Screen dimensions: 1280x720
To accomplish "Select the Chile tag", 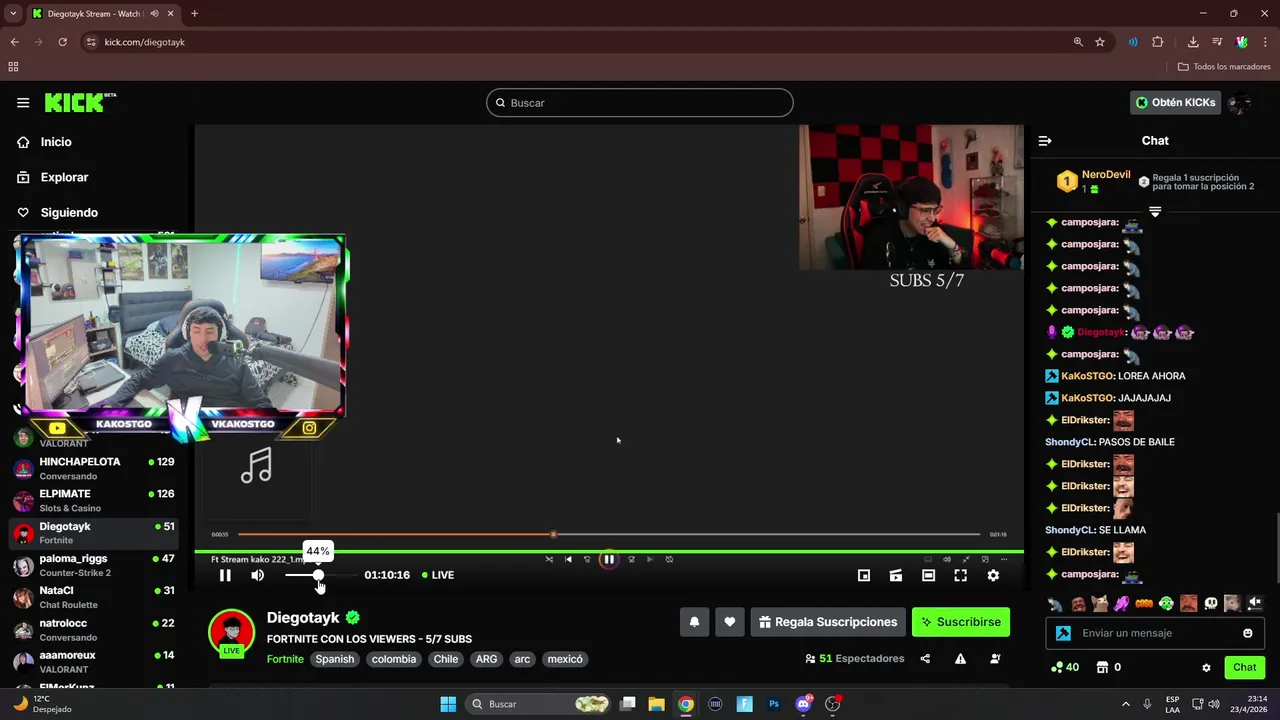I will coord(446,659).
